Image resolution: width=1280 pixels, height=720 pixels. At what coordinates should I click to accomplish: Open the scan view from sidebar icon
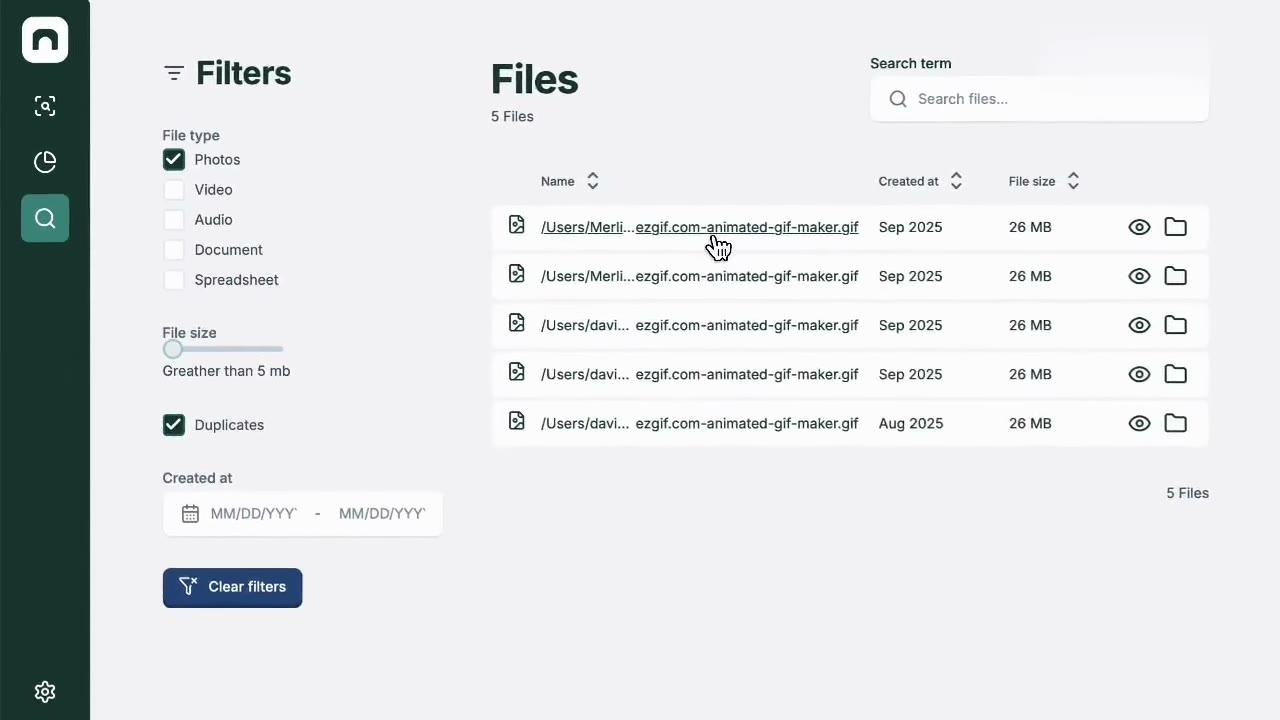(45, 106)
